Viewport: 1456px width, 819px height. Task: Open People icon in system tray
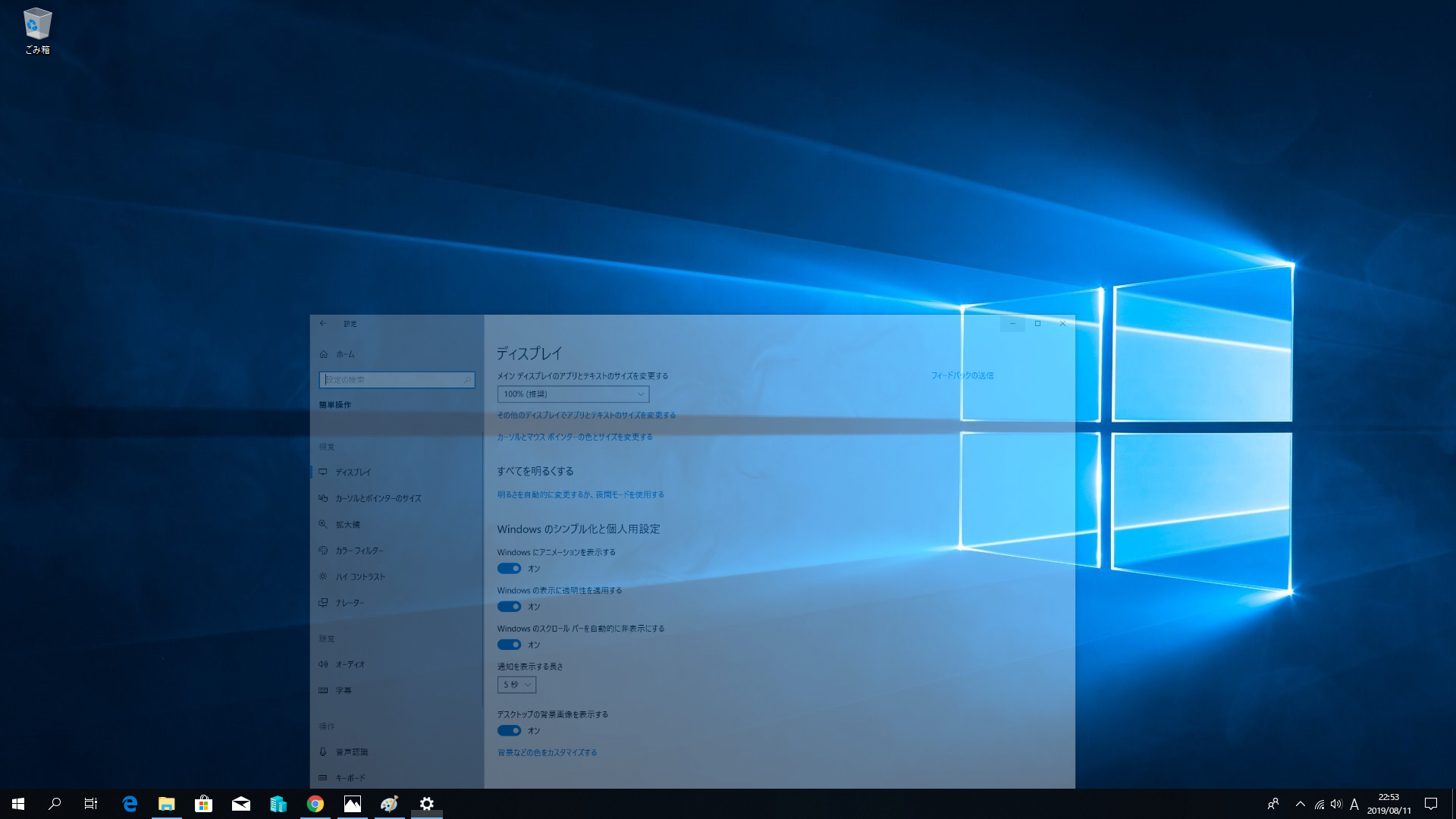1273,804
